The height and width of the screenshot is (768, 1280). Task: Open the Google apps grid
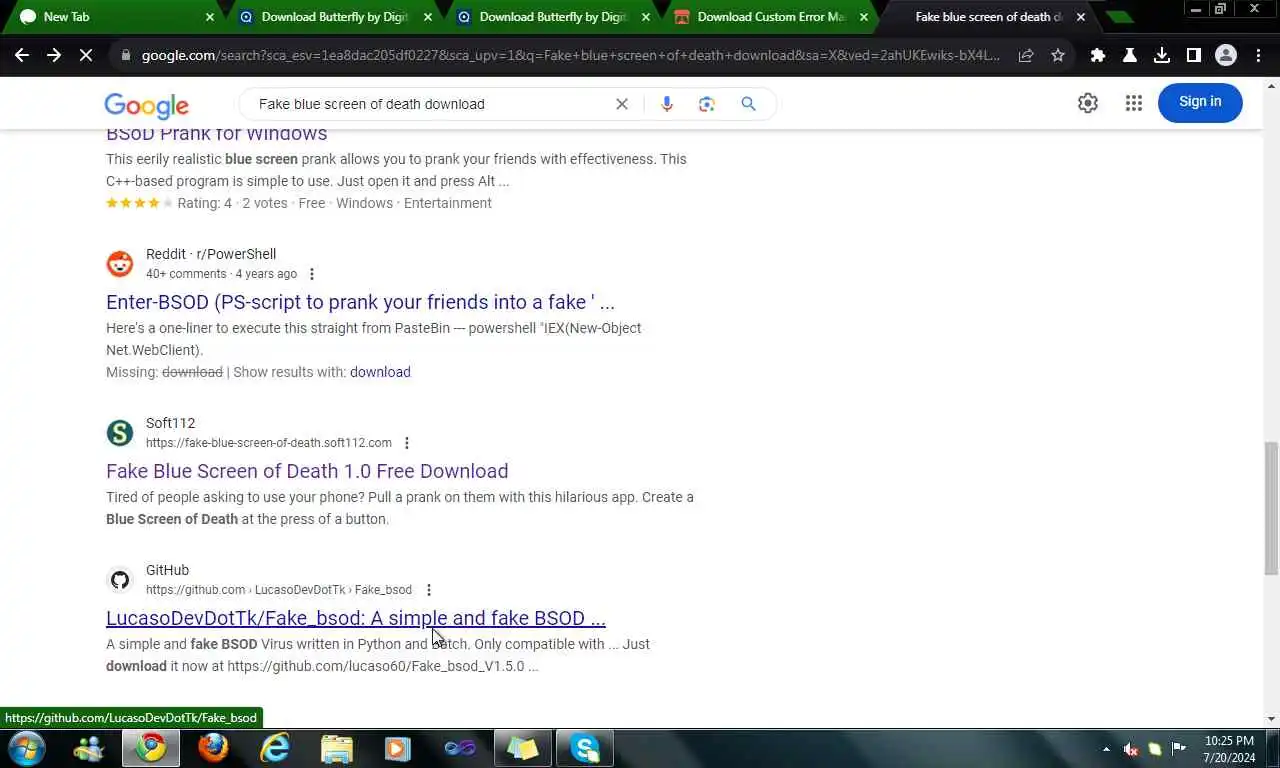pos(1133,102)
